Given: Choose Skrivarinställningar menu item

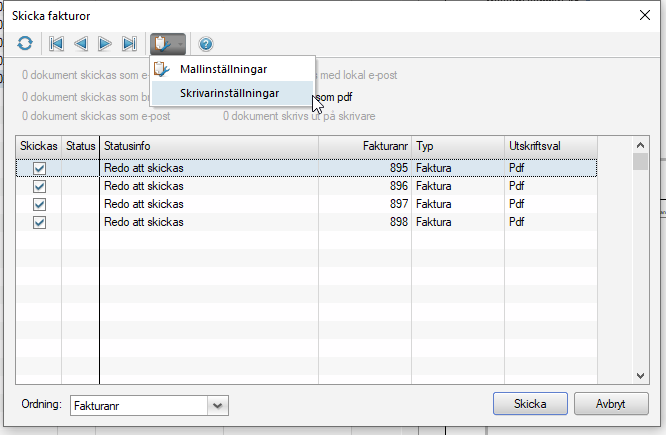Looking at the screenshot, I should pyautogui.click(x=229, y=93).
